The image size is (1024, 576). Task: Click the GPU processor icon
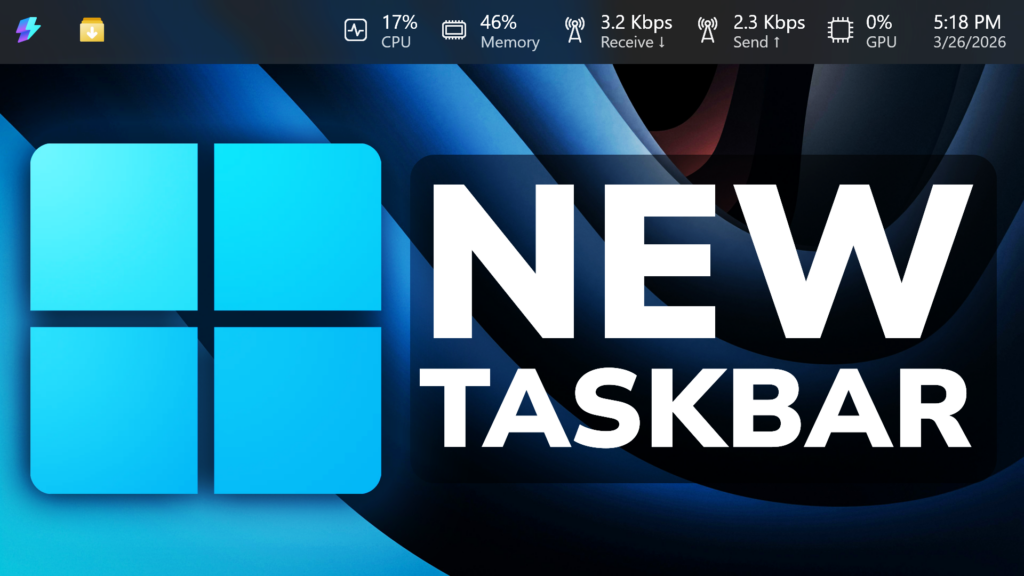[840, 31]
